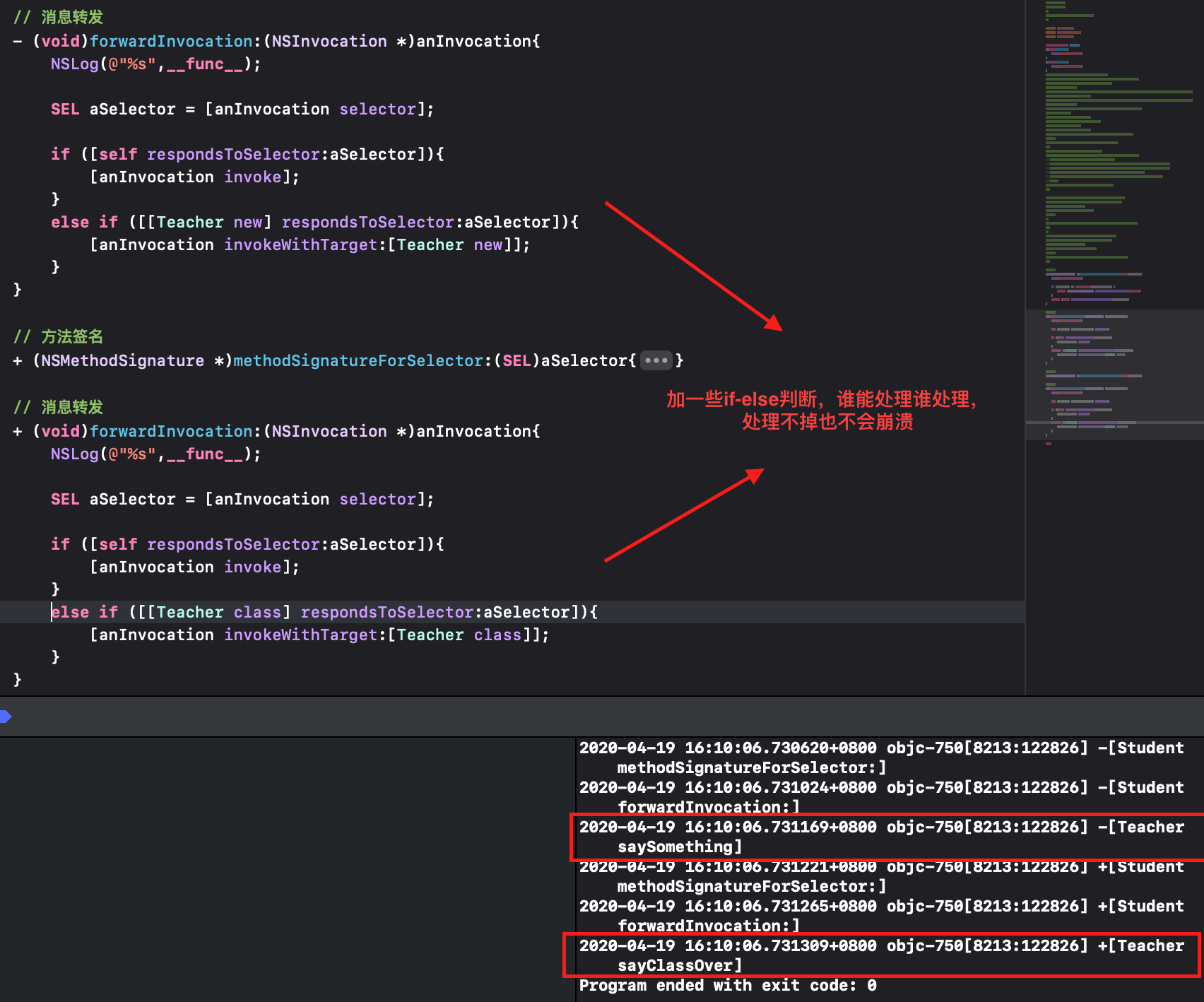1204x1002 pixels.
Task: Click the "// 消息转发" comment above the class method
Action: [x=59, y=407]
